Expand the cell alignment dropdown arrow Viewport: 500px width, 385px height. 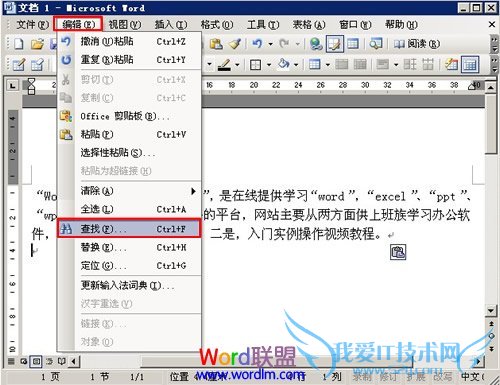tap(396, 64)
